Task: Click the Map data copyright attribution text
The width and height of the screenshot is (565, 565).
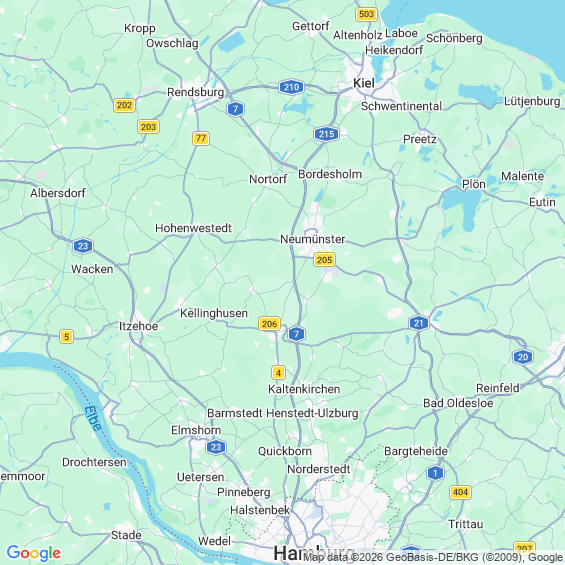Action: click(434, 558)
